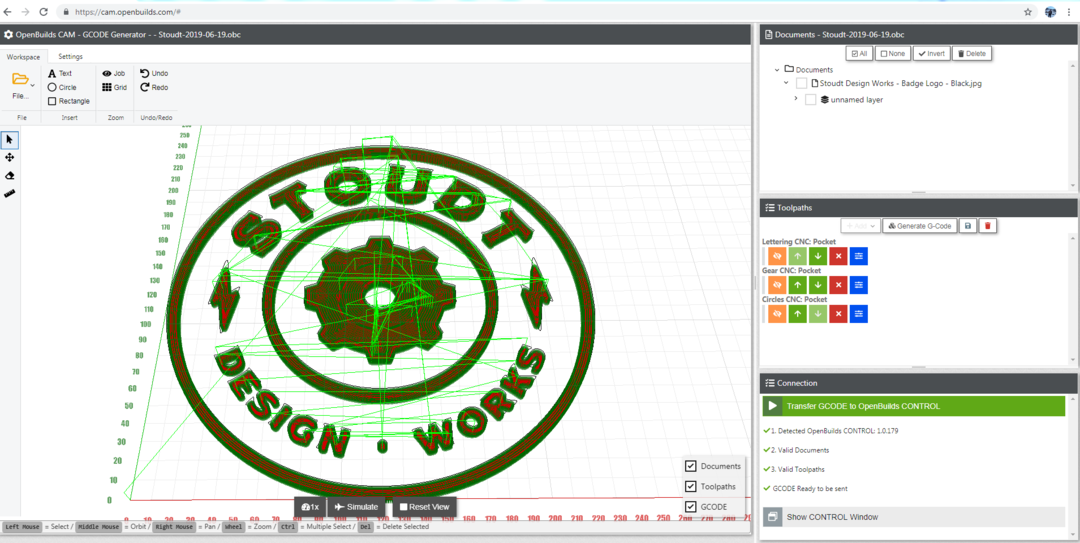Uncheck the GCODE visibility checkbox

tap(691, 507)
